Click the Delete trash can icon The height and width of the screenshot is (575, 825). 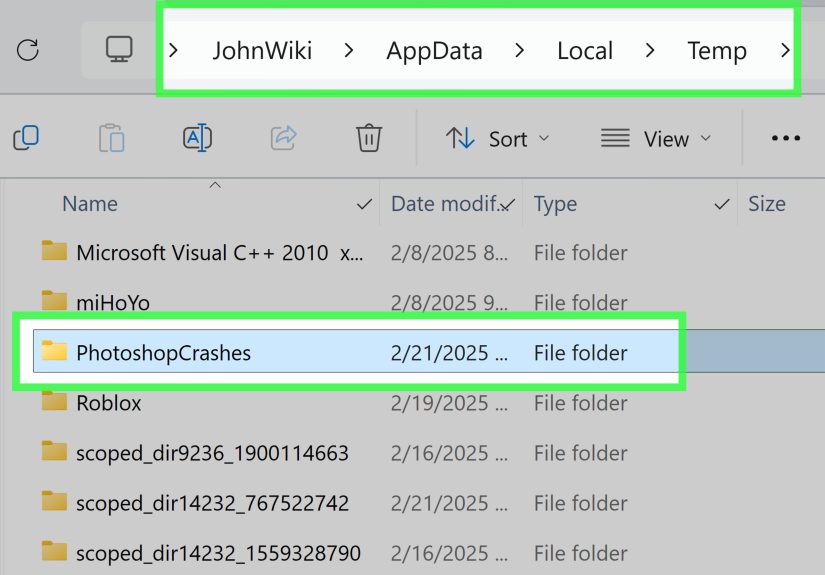369,138
